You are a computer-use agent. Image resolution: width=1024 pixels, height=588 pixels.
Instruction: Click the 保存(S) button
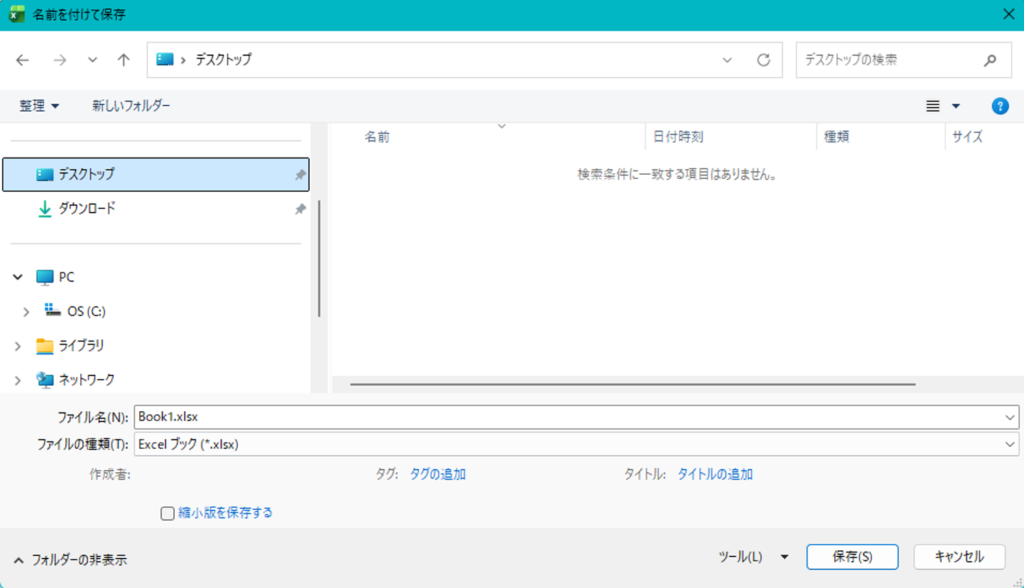click(852, 557)
